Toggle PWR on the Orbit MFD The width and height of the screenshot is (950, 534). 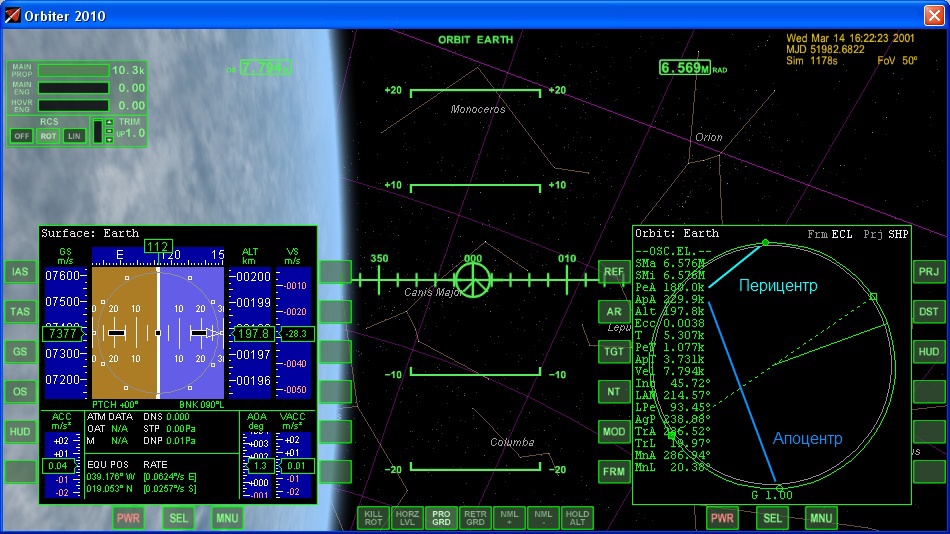click(x=722, y=518)
